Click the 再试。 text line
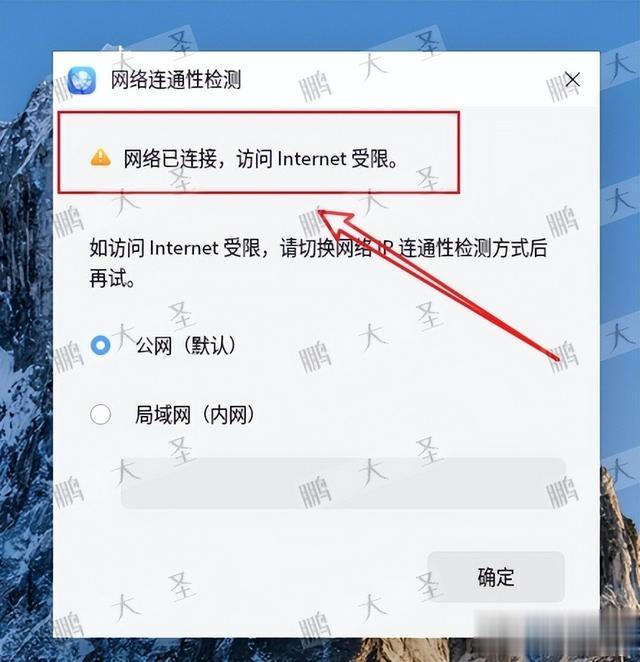640x662 pixels. point(112,279)
